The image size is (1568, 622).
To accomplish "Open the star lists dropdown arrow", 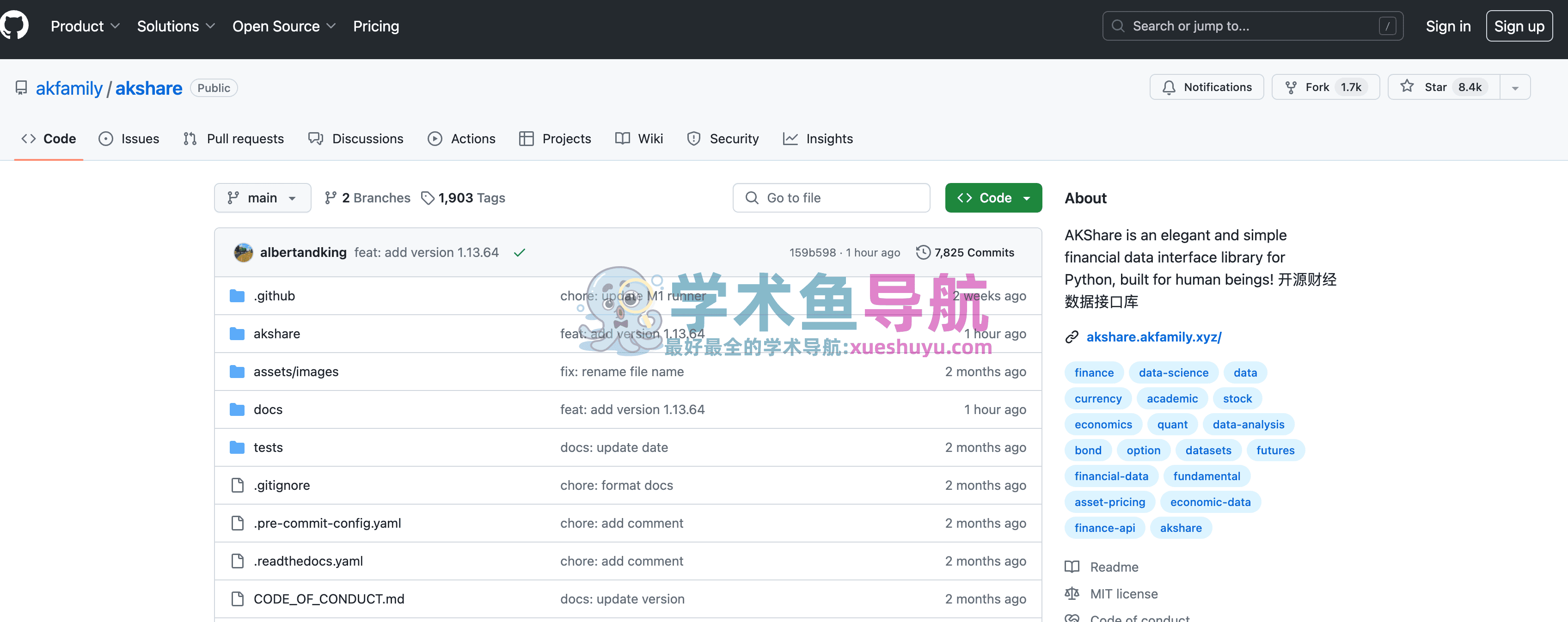I will pos(1514,88).
